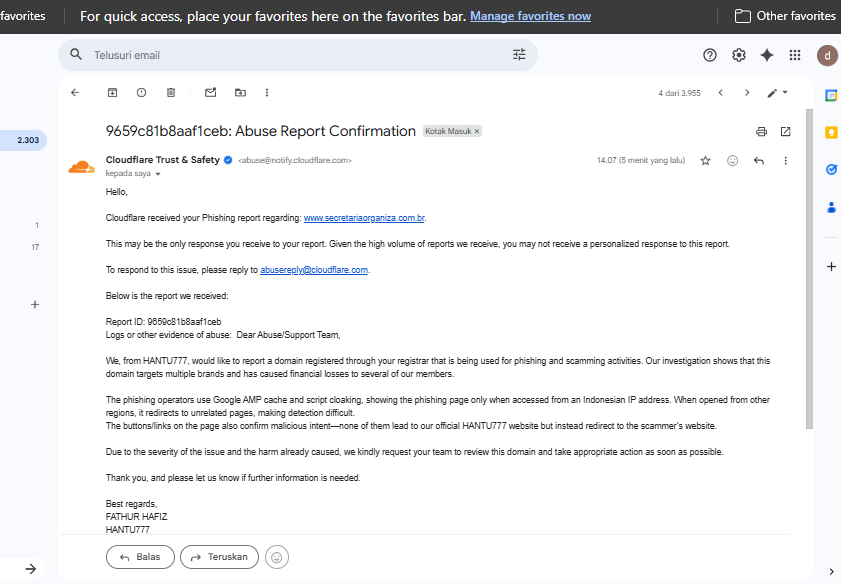Click the sender address abuse@notify.cloudflare.com
The height and width of the screenshot is (584, 841).
point(294,160)
